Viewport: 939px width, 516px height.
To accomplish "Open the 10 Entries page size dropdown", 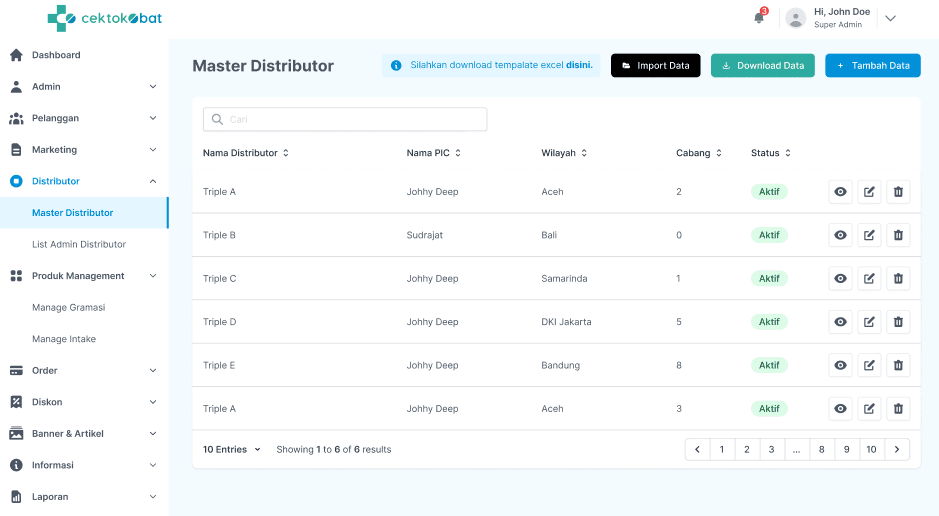I will (x=231, y=450).
